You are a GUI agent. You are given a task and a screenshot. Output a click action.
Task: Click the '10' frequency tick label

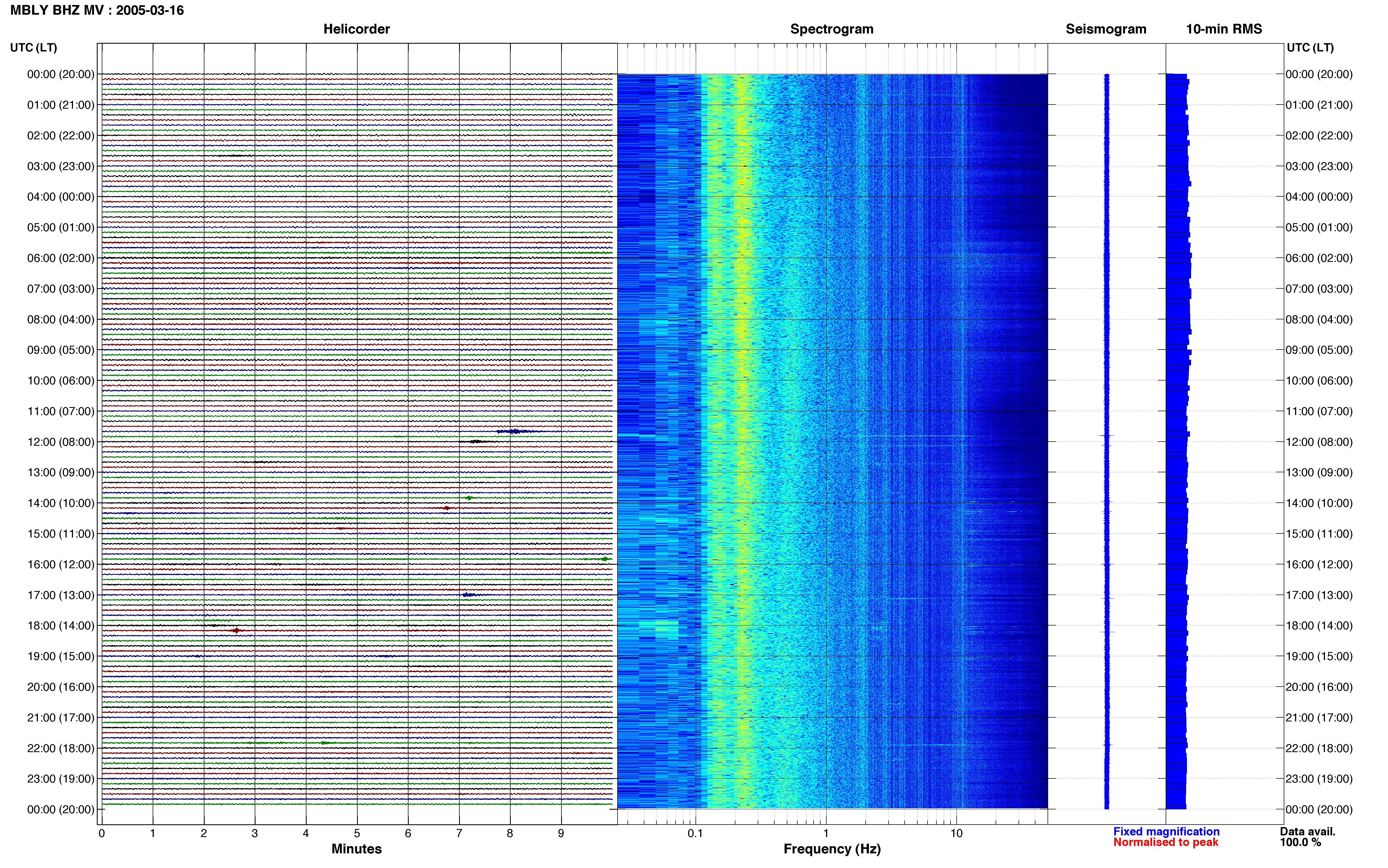pos(956,833)
